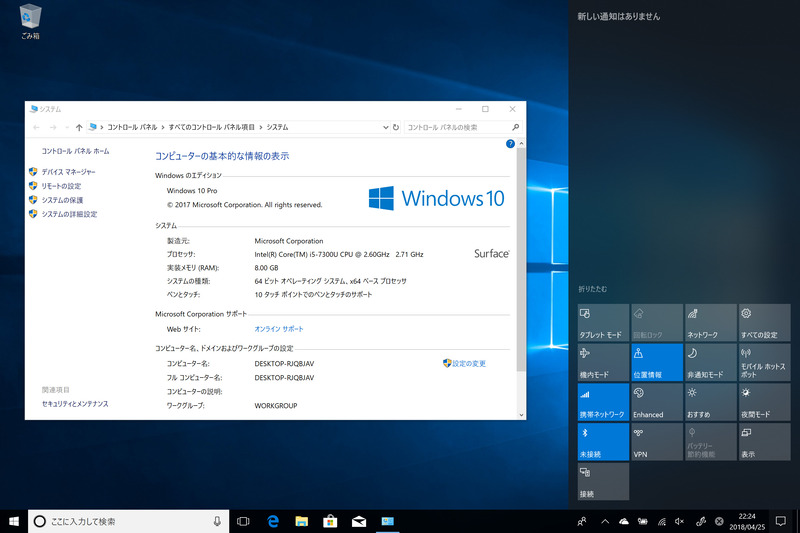Open デバイス マネージャー link
The image size is (800, 533).
[x=68, y=172]
